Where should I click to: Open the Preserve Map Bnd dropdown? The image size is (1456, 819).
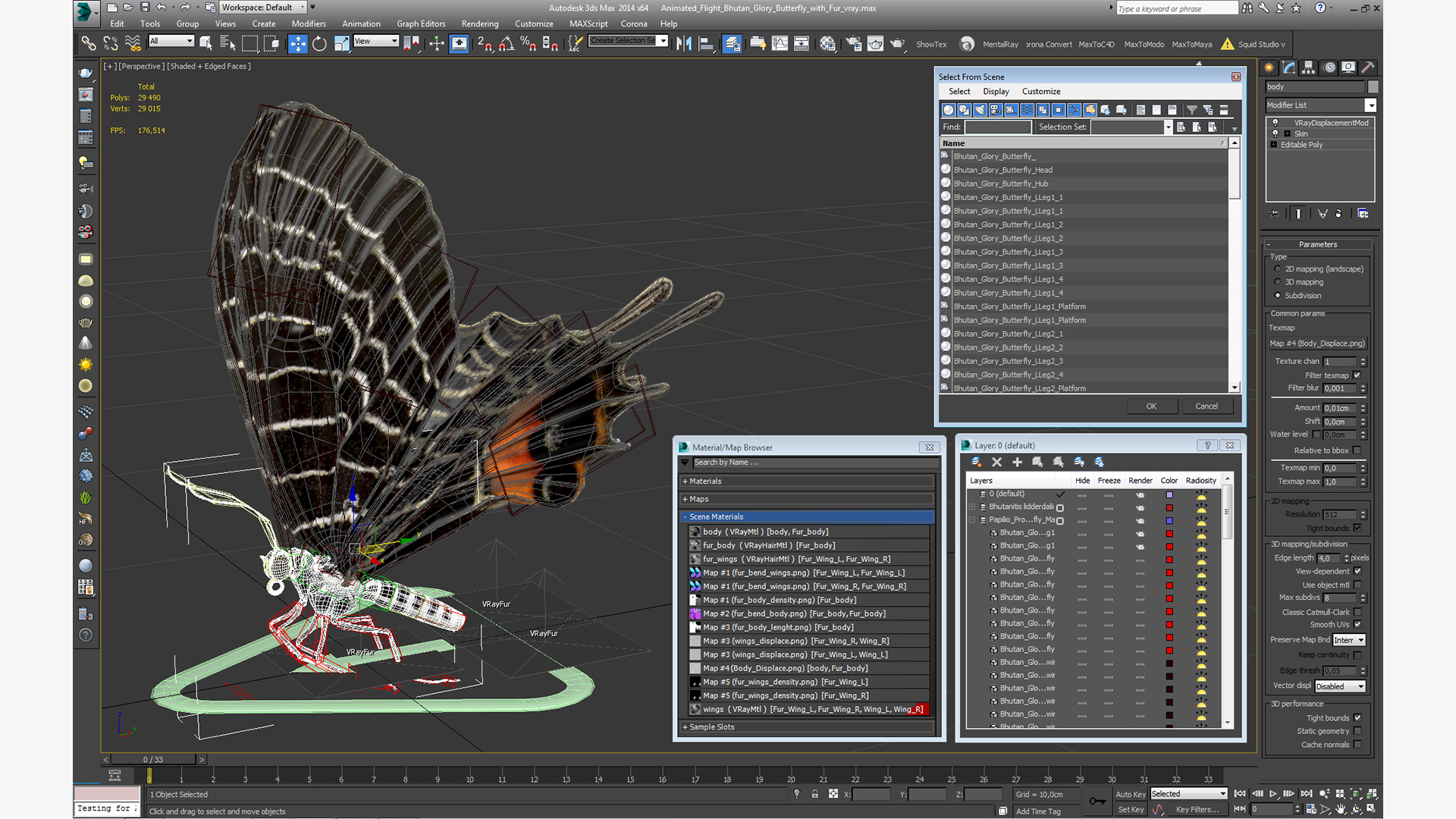pyautogui.click(x=1349, y=640)
